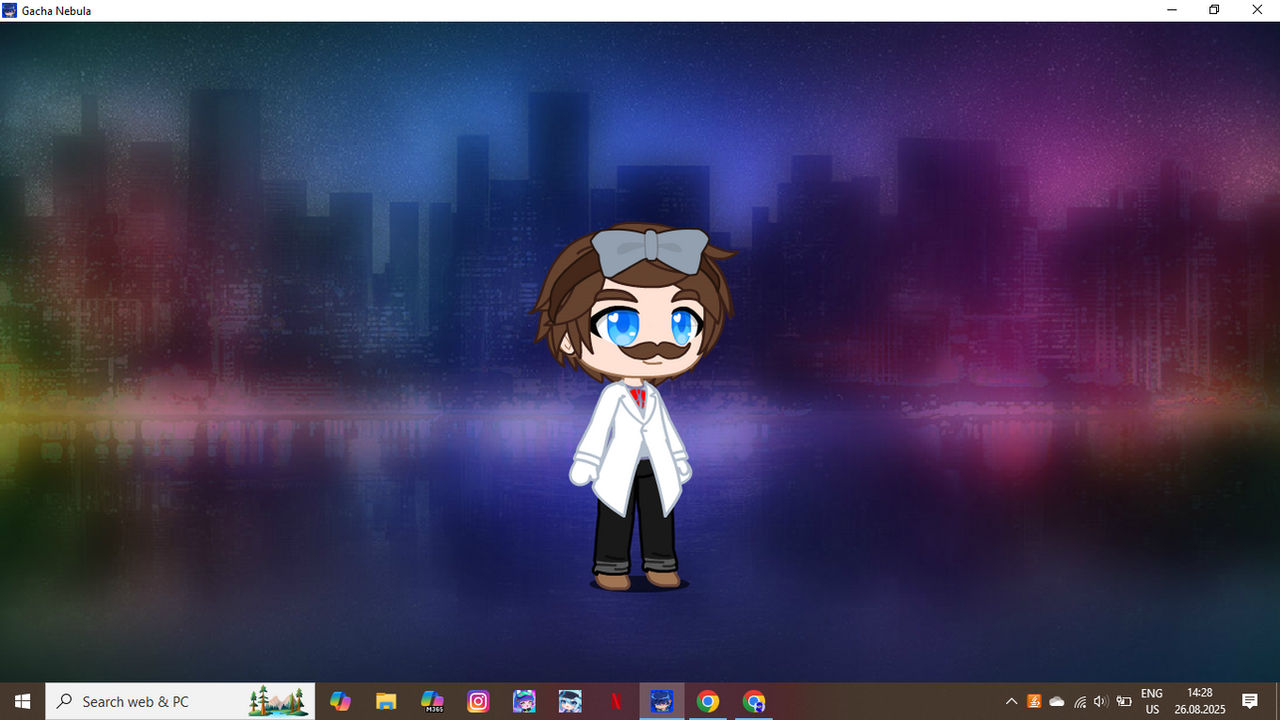
Task: Open the Action Center notifications icon
Action: [x=1250, y=701]
